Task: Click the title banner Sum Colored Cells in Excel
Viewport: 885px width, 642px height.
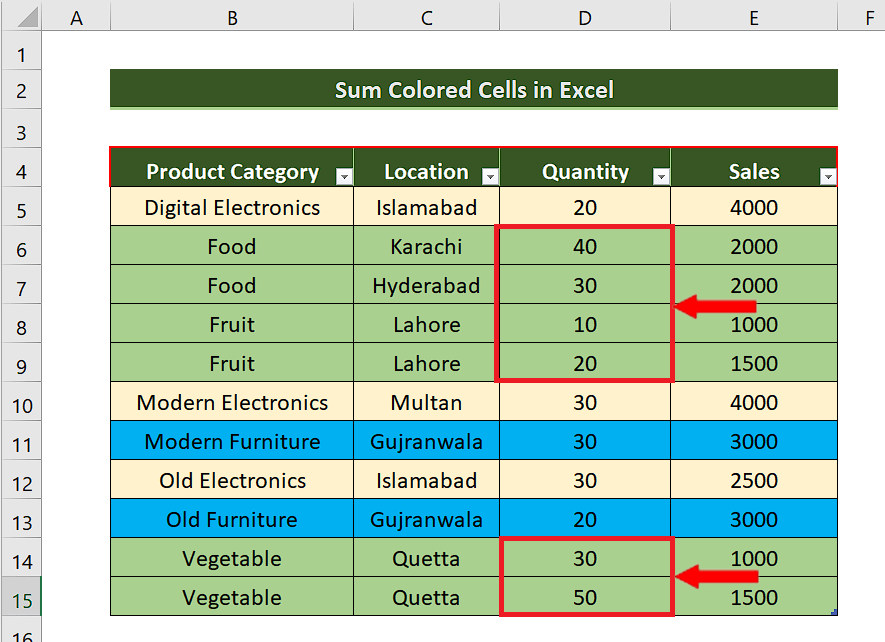Action: (473, 89)
